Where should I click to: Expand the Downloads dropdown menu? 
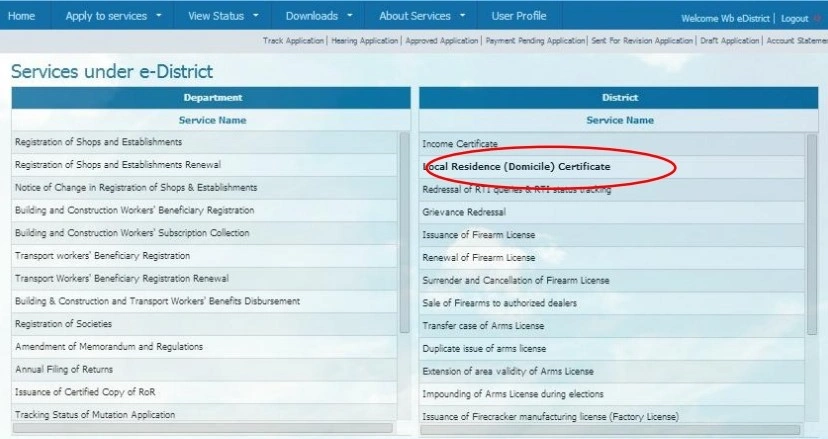pyautogui.click(x=318, y=16)
